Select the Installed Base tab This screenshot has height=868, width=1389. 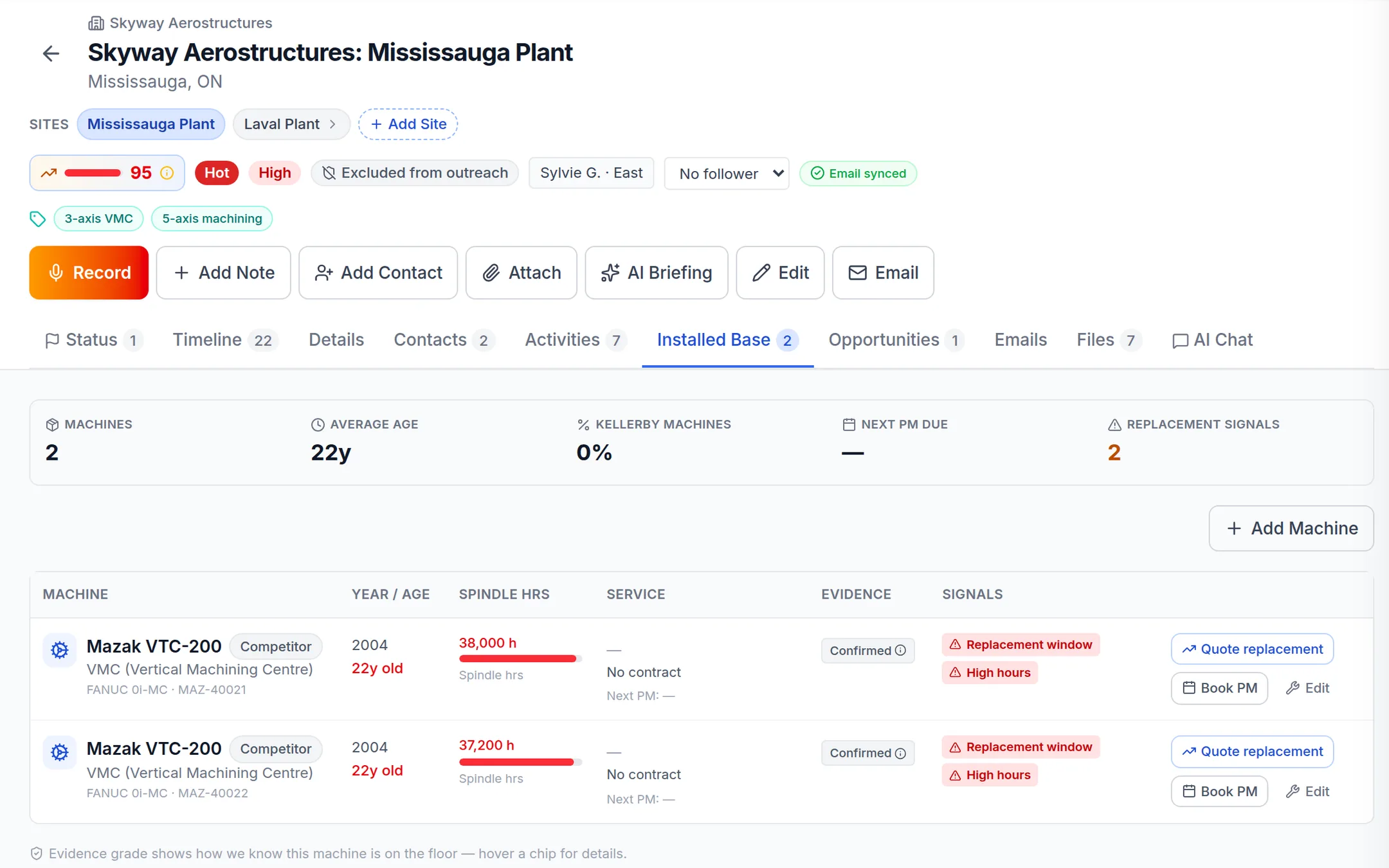[727, 340]
